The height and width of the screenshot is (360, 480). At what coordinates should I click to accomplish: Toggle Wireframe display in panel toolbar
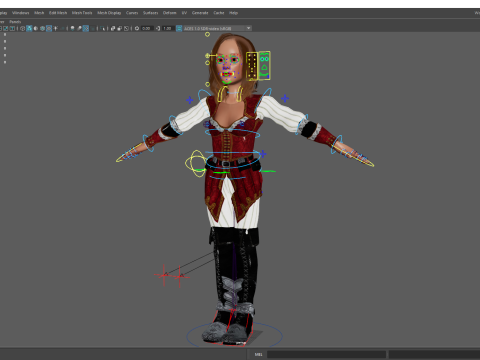[22, 28]
